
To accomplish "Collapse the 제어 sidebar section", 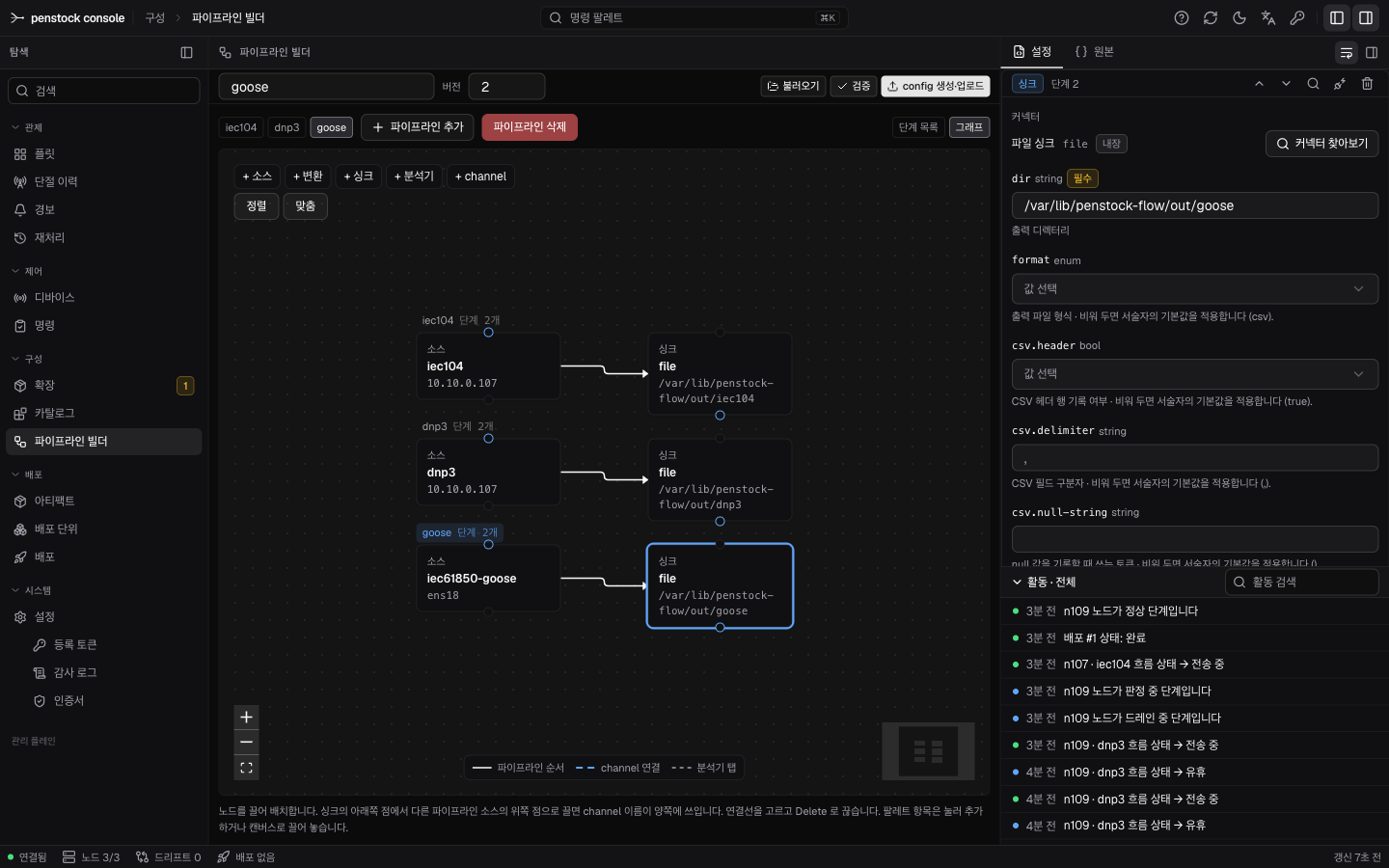I will 27,271.
